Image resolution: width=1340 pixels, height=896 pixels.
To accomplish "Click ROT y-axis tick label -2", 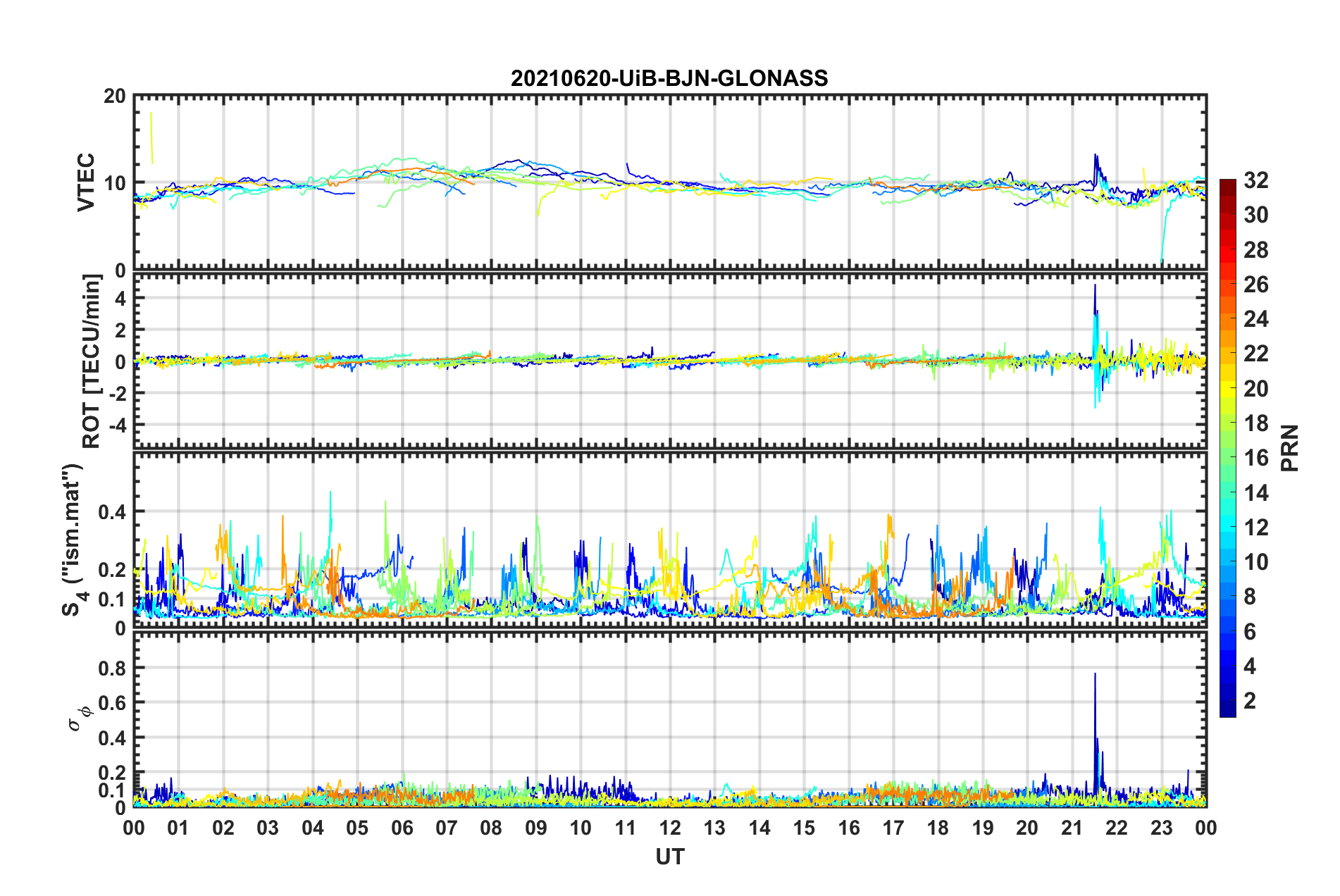I will [117, 393].
